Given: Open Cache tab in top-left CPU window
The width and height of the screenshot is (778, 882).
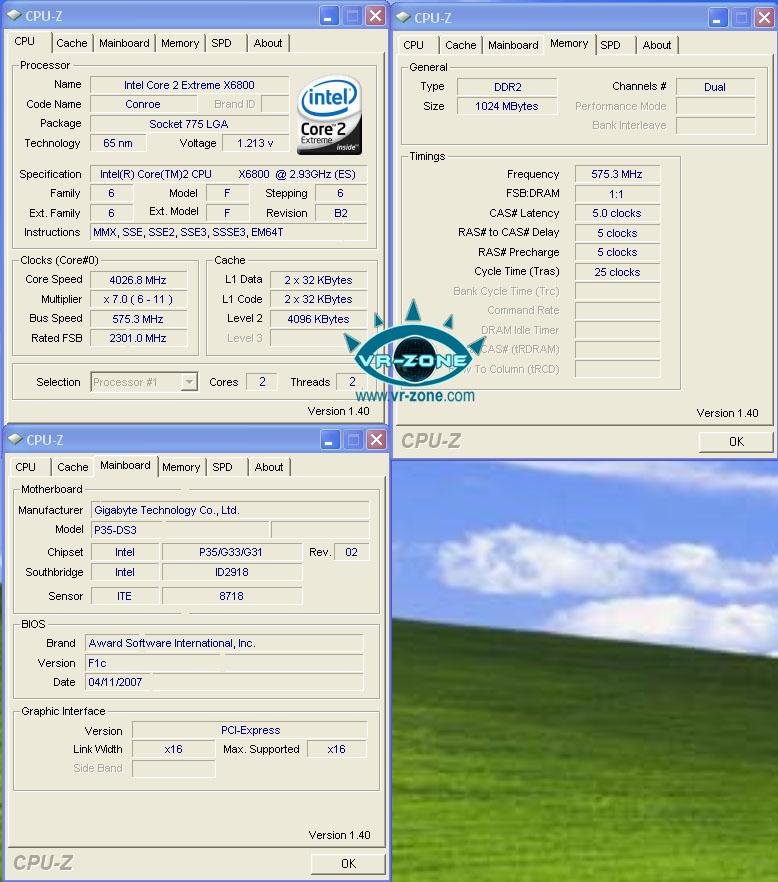Looking at the screenshot, I should click(71, 43).
